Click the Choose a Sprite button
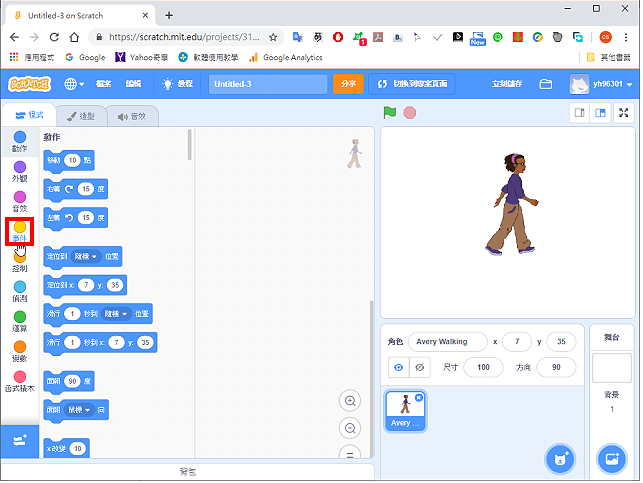 560,459
